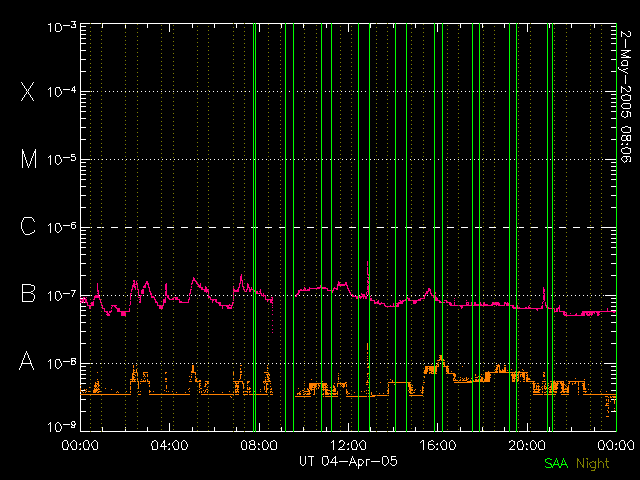Click the 10^-6 y-axis value

click(x=62, y=228)
